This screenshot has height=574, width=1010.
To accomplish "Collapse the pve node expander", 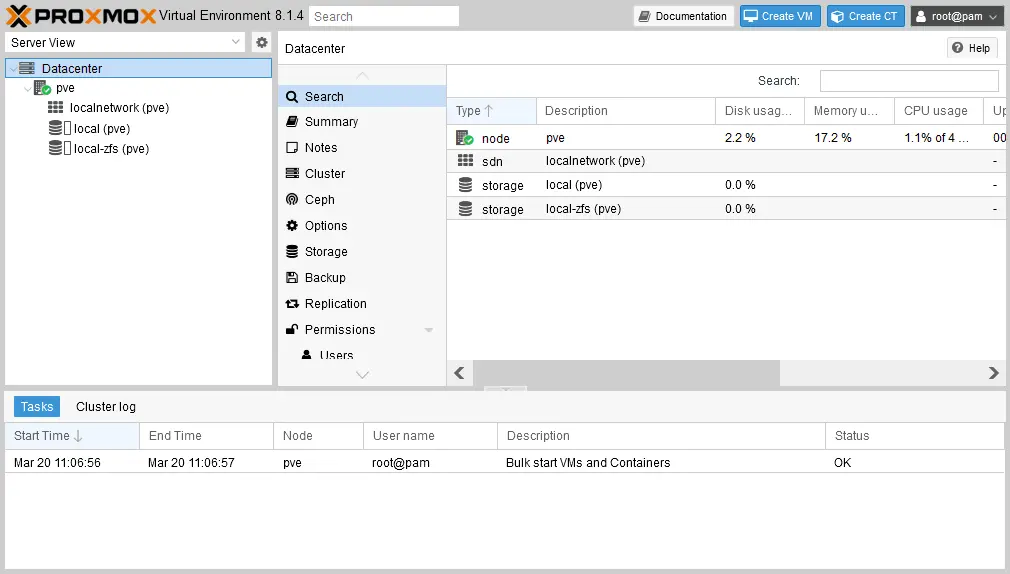I will coord(28,88).
